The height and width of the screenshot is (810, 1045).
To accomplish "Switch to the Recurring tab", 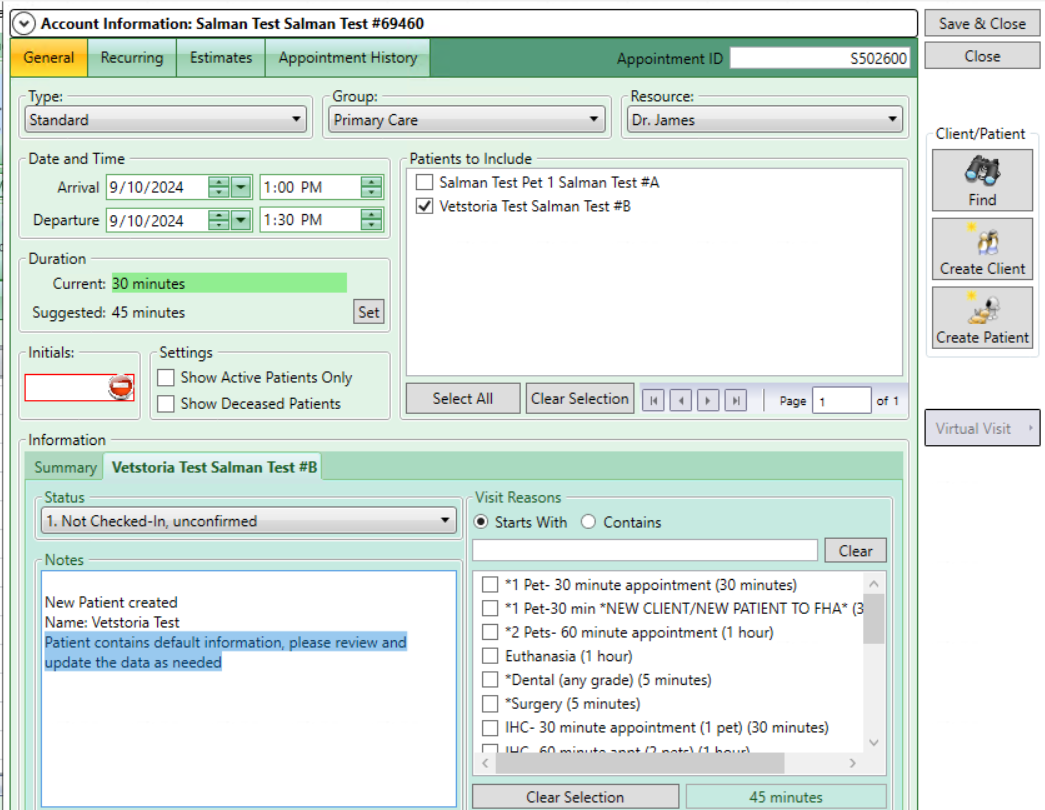I will pos(131,57).
